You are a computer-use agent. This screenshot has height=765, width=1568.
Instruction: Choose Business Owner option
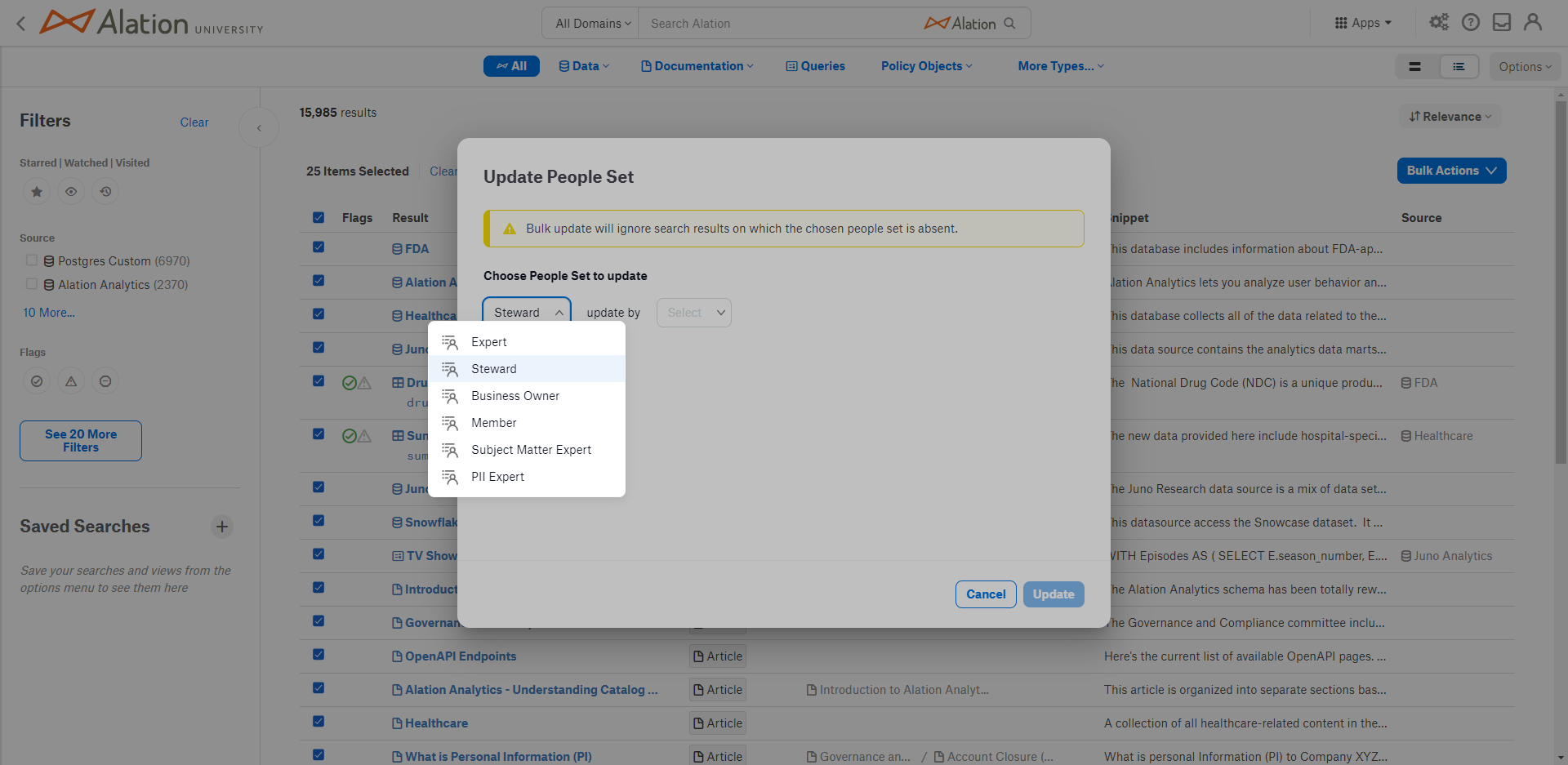(x=527, y=396)
